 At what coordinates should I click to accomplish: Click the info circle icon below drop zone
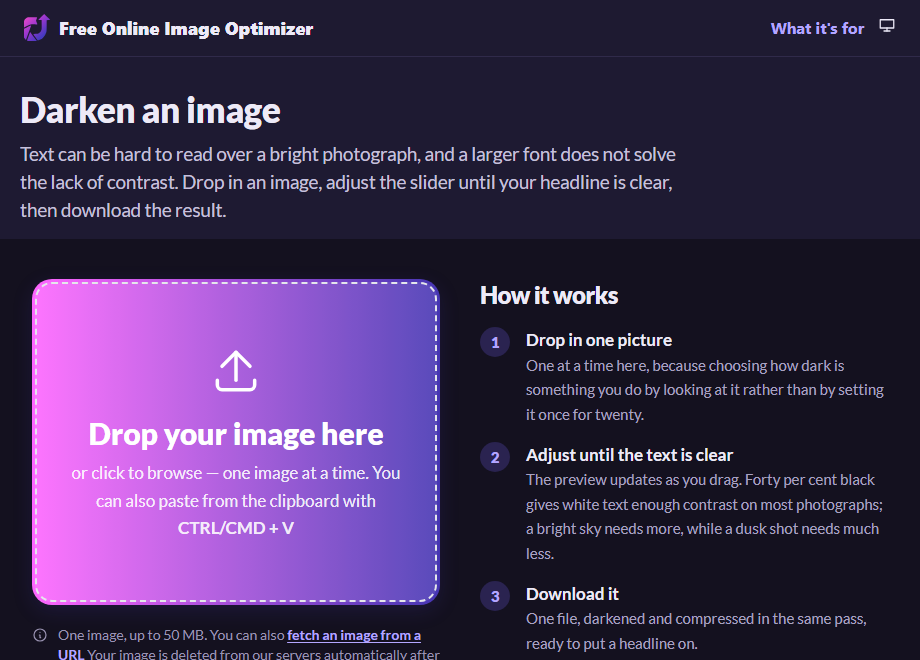pos(40,635)
